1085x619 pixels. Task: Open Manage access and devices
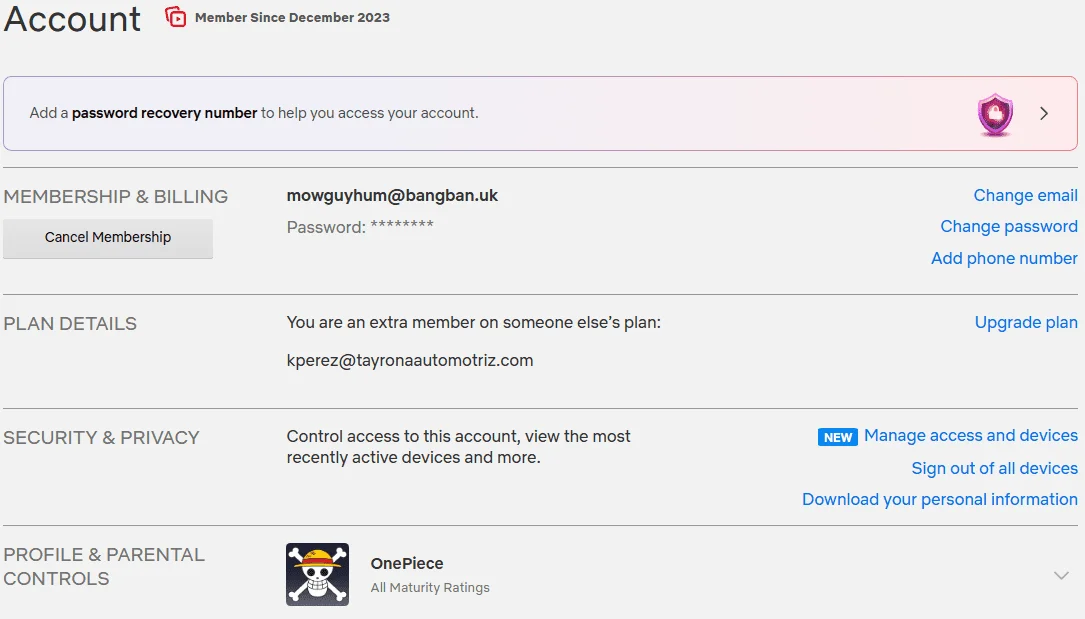971,436
